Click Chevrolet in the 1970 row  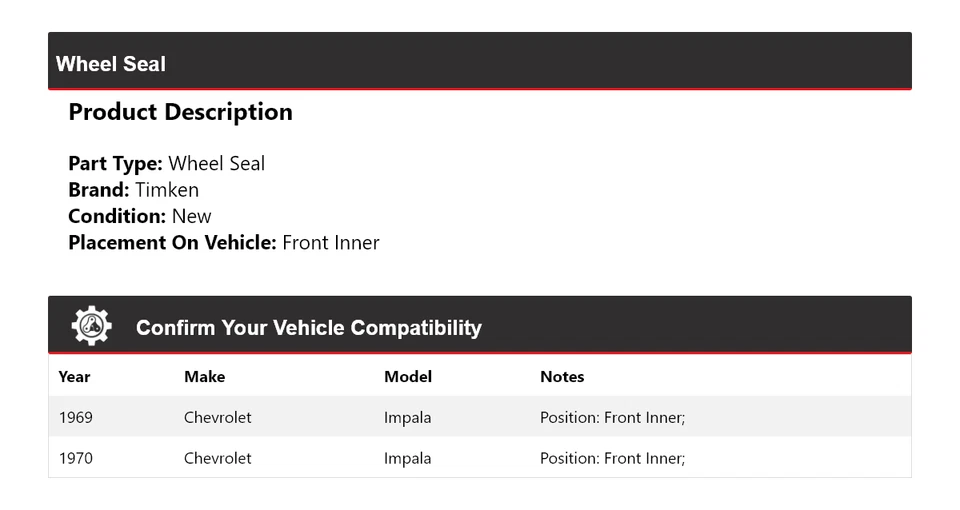coord(217,458)
